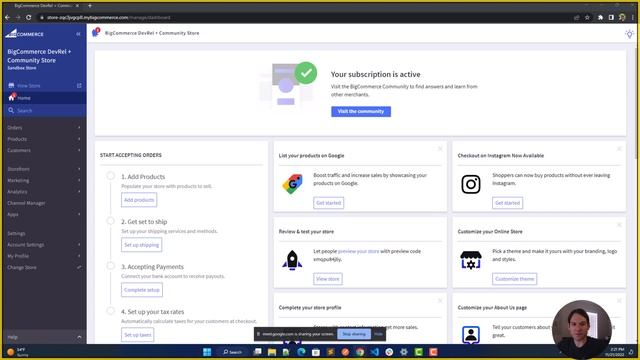Screen dimensions: 640x360
Task: Click Complete setup for payments
Action: [142, 290]
